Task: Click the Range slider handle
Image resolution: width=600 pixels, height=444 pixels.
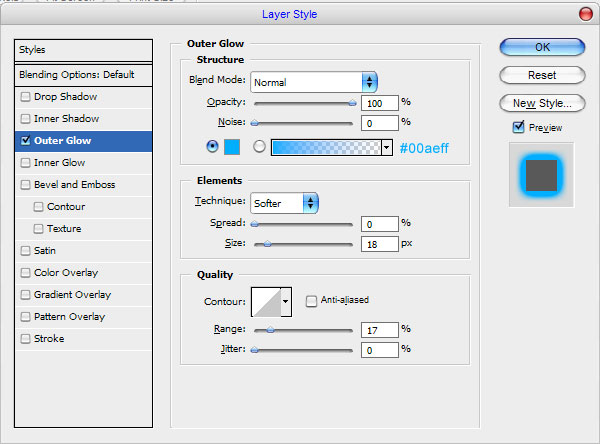Action: click(x=270, y=330)
